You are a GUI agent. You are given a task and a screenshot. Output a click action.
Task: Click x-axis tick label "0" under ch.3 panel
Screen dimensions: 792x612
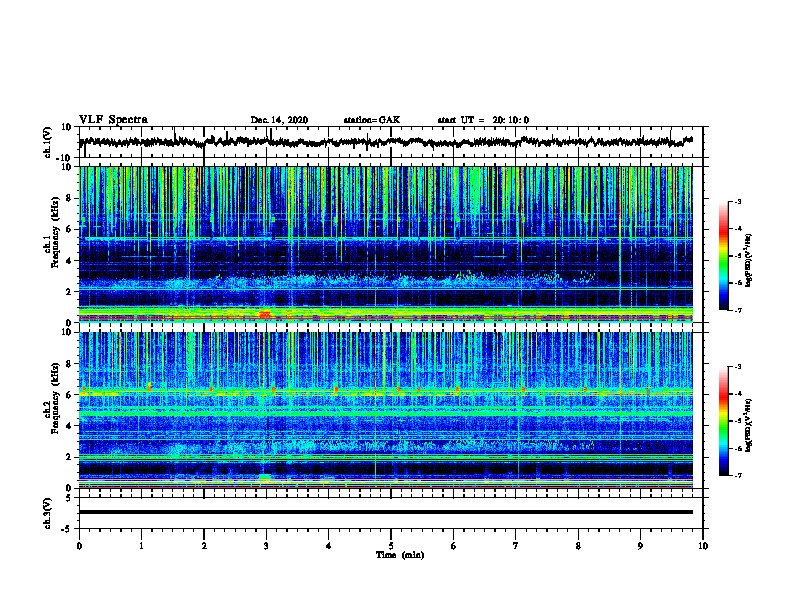coord(79,546)
